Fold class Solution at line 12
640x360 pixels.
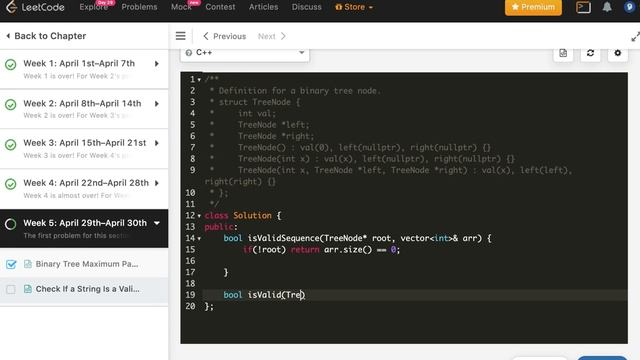[x=199, y=216]
